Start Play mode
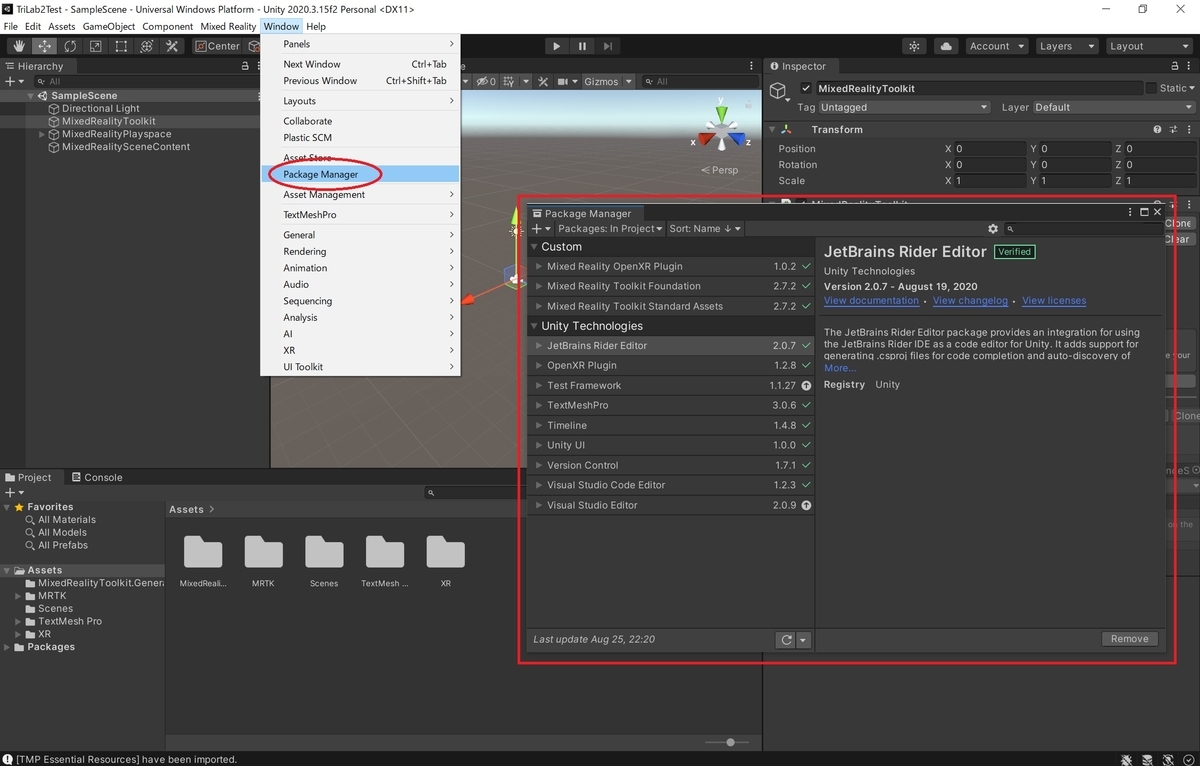 pyautogui.click(x=556, y=46)
